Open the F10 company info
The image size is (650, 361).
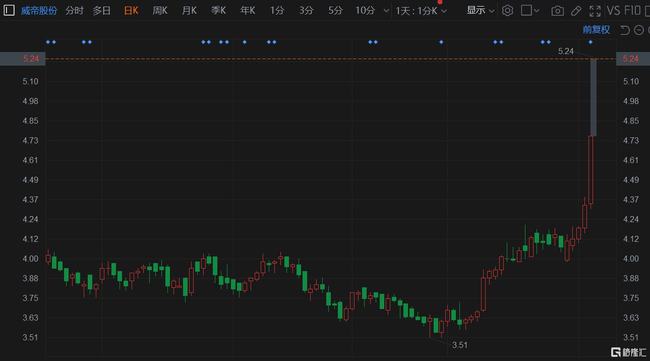632,10
